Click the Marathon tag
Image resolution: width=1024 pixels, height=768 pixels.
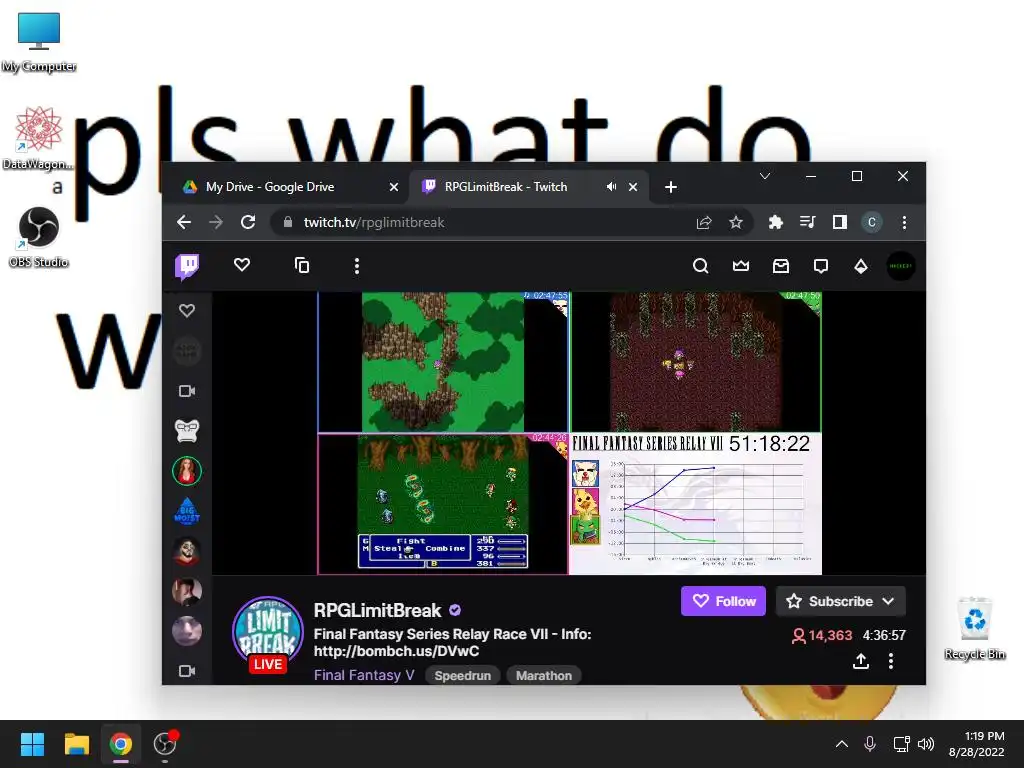click(543, 675)
